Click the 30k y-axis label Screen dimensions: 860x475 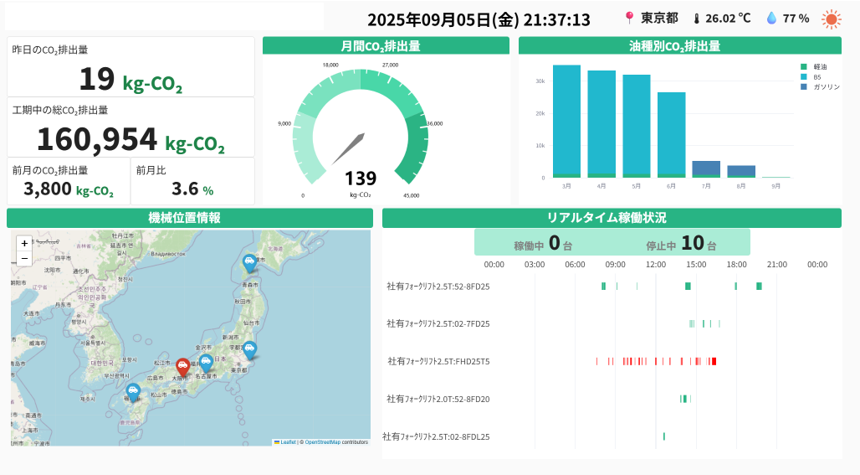click(x=540, y=81)
